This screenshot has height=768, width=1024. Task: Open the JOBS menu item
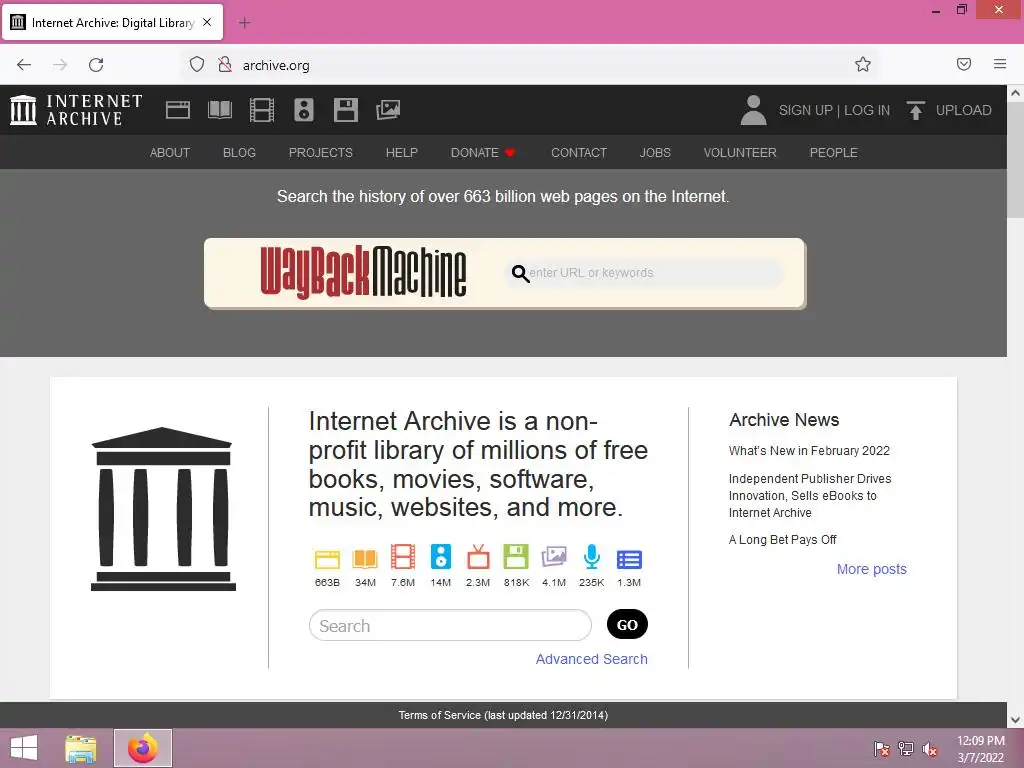(x=655, y=153)
